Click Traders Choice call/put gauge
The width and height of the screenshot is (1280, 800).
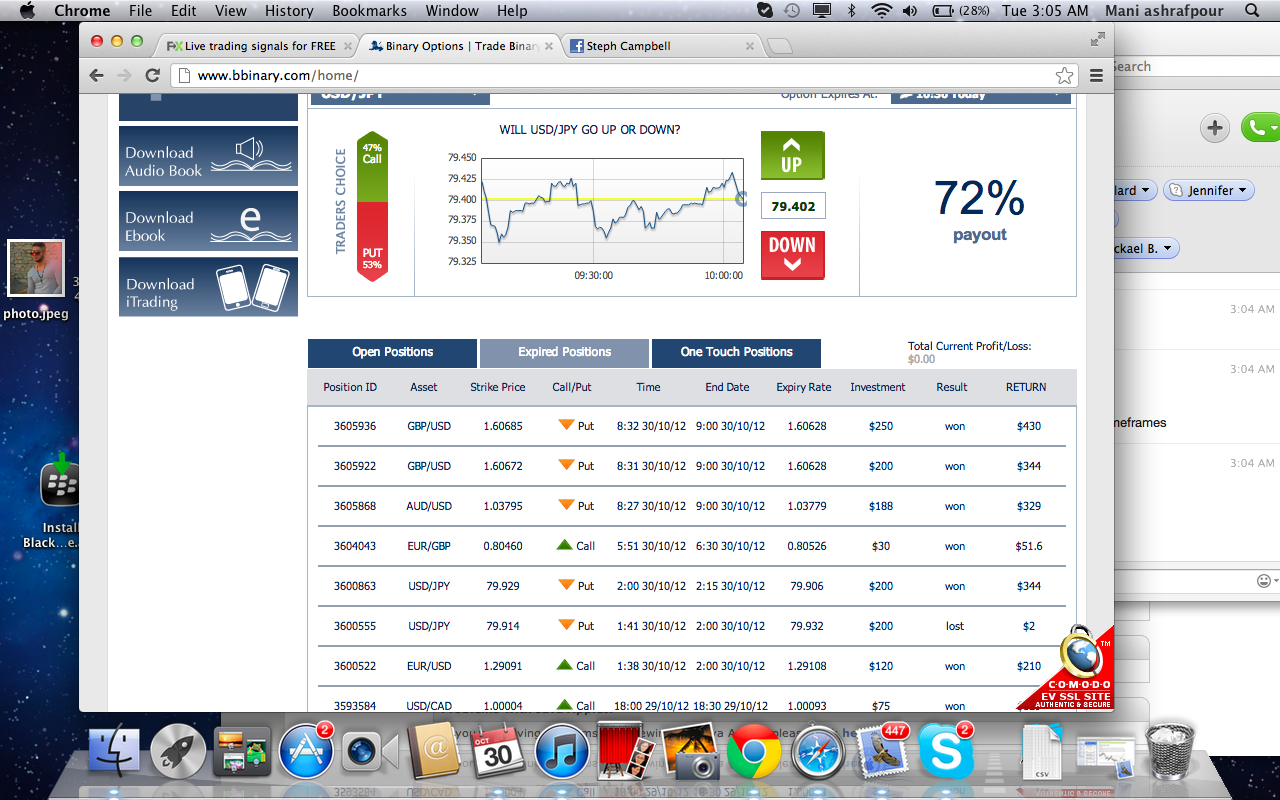[x=371, y=206]
